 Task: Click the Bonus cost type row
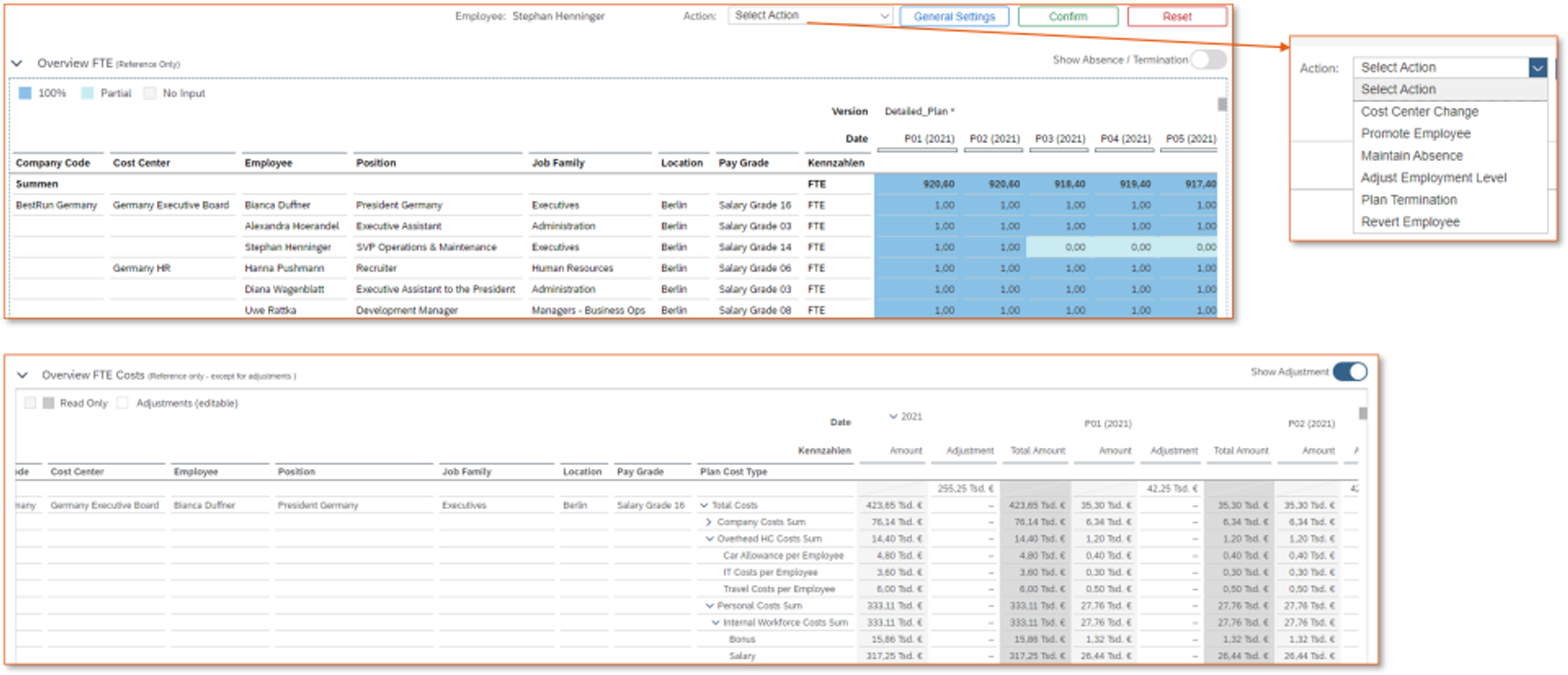click(x=742, y=640)
